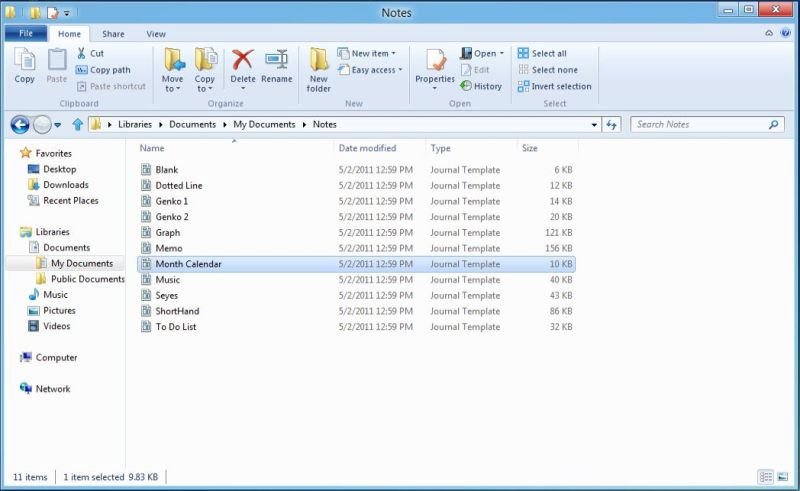Click the Up arrow navigation icon
Screen dimensions: 800x491
(77, 125)
